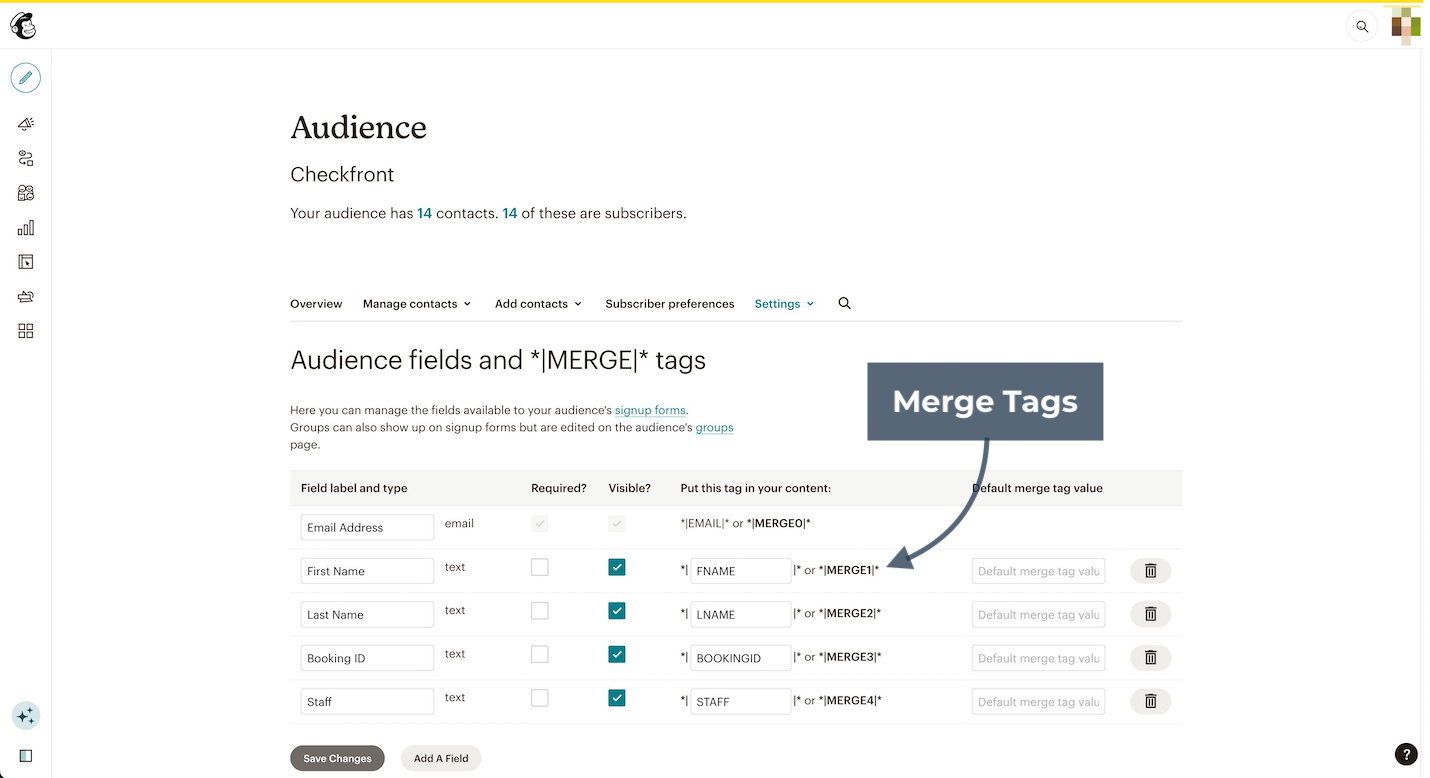The width and height of the screenshot is (1430, 778).
Task: Edit the Email Address field label
Action: coord(367,527)
